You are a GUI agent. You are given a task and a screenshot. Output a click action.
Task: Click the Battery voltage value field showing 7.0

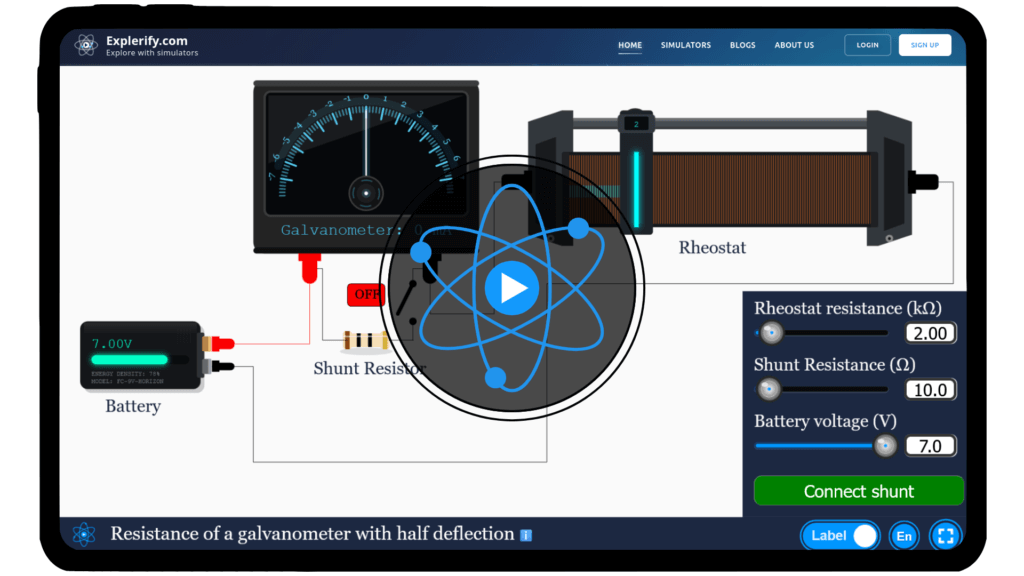pyautogui.click(x=930, y=445)
